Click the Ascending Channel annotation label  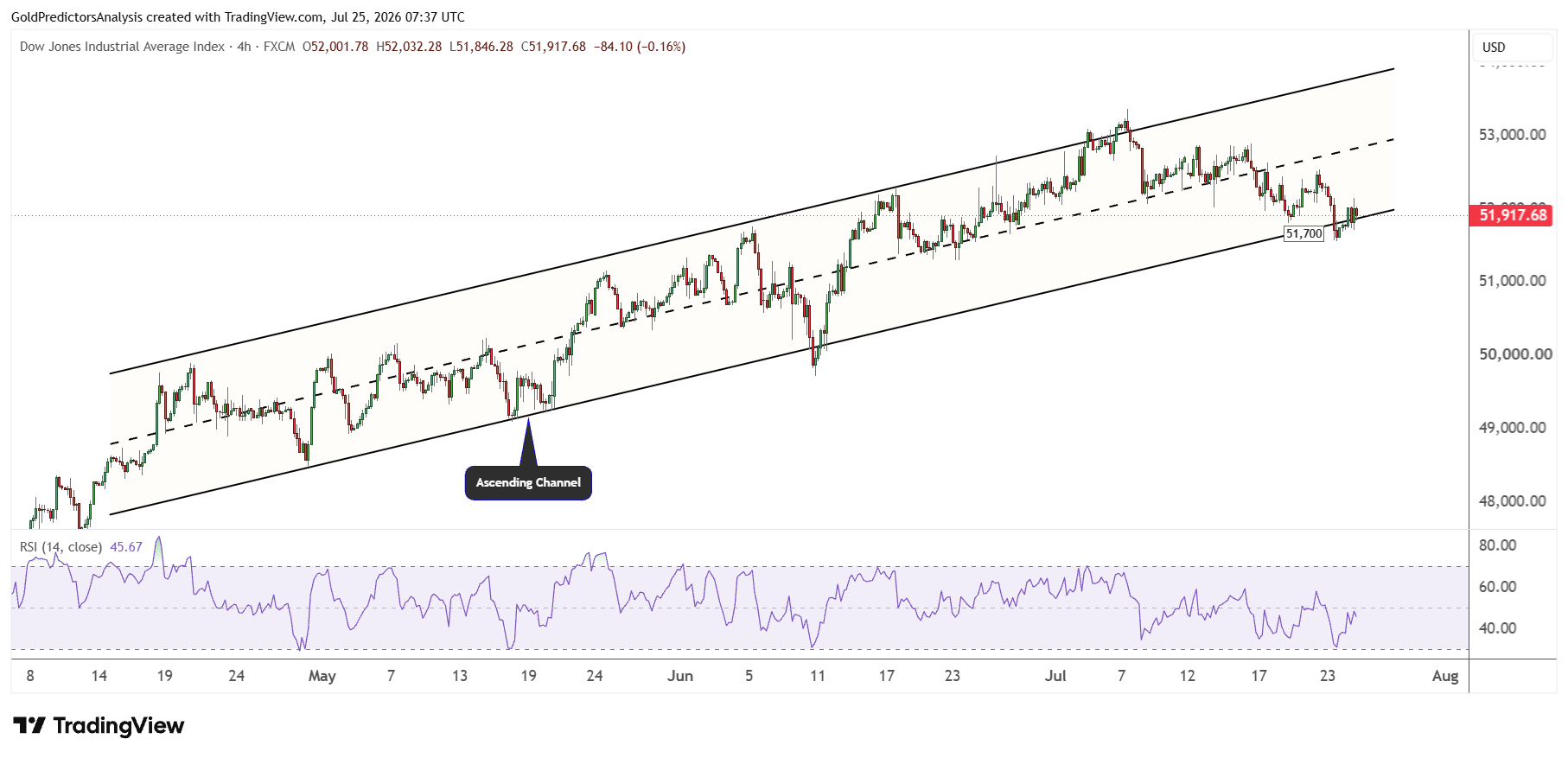click(528, 482)
